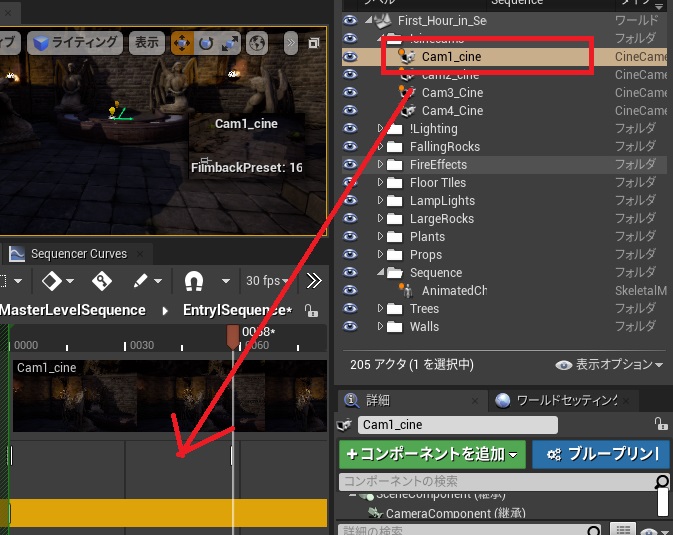Toggle the snapping magnet in Sequencer
673x535 pixels.
(194, 281)
